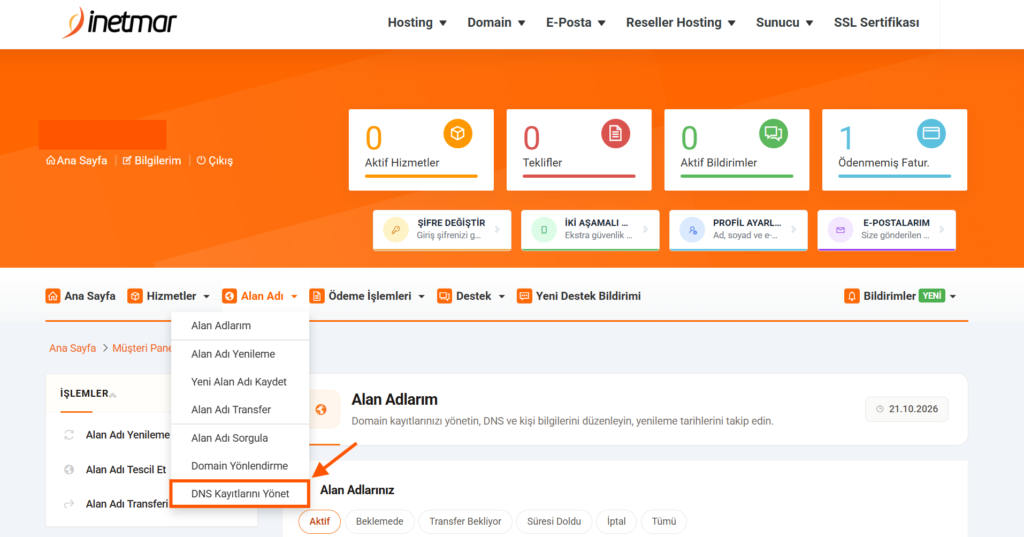The width and height of the screenshot is (1024, 537).
Task: Click the Bilgilerim edit icon
Action: [x=127, y=160]
